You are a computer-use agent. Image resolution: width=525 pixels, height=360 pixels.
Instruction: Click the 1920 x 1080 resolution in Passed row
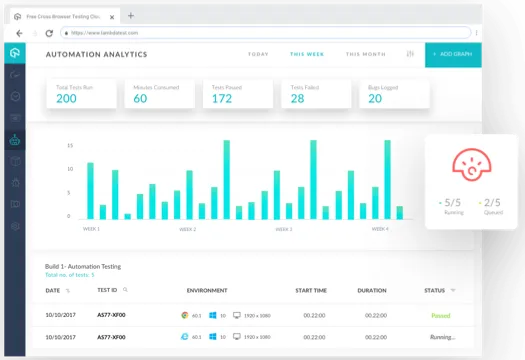click(257, 316)
